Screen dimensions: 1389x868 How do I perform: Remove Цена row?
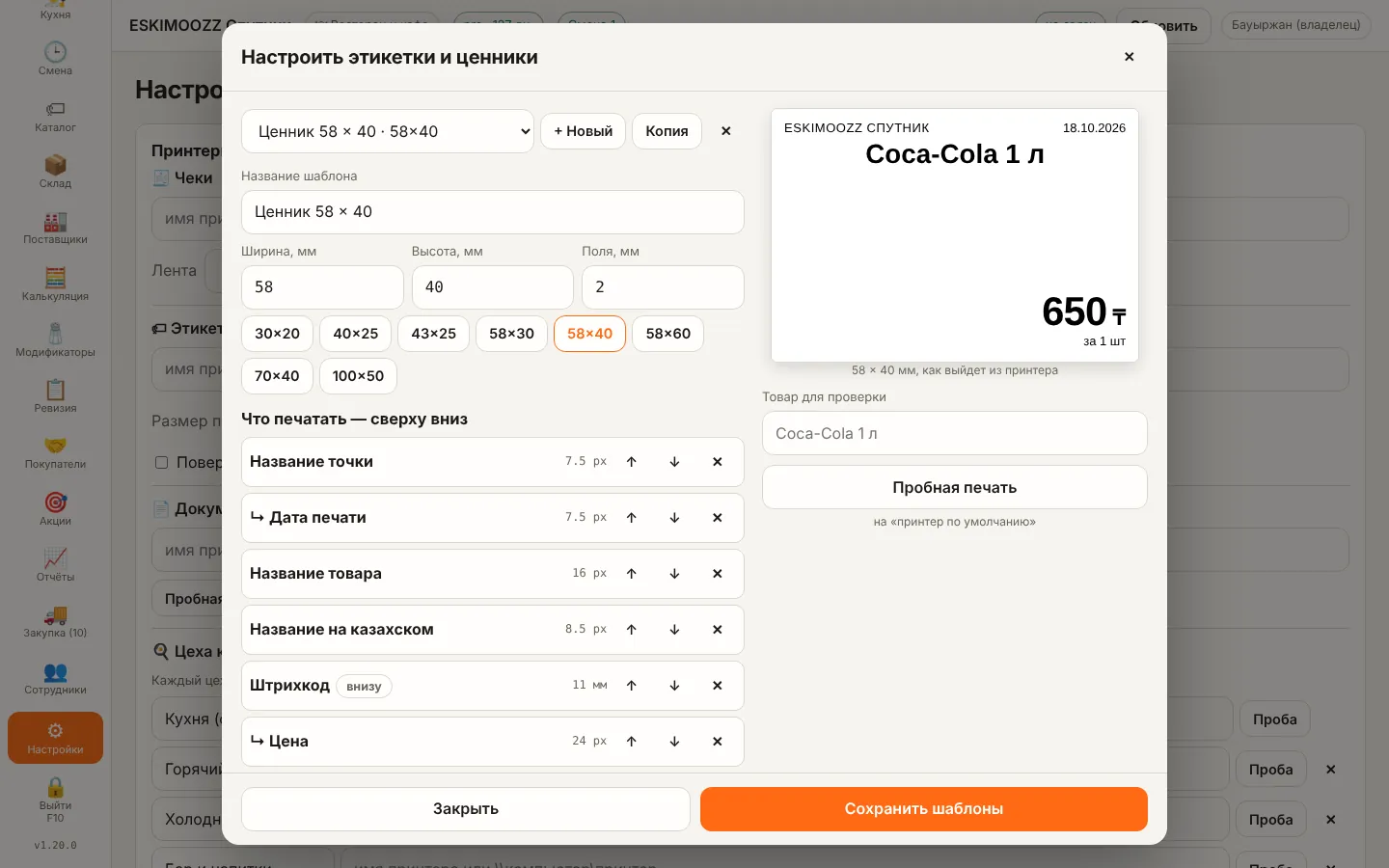click(717, 742)
